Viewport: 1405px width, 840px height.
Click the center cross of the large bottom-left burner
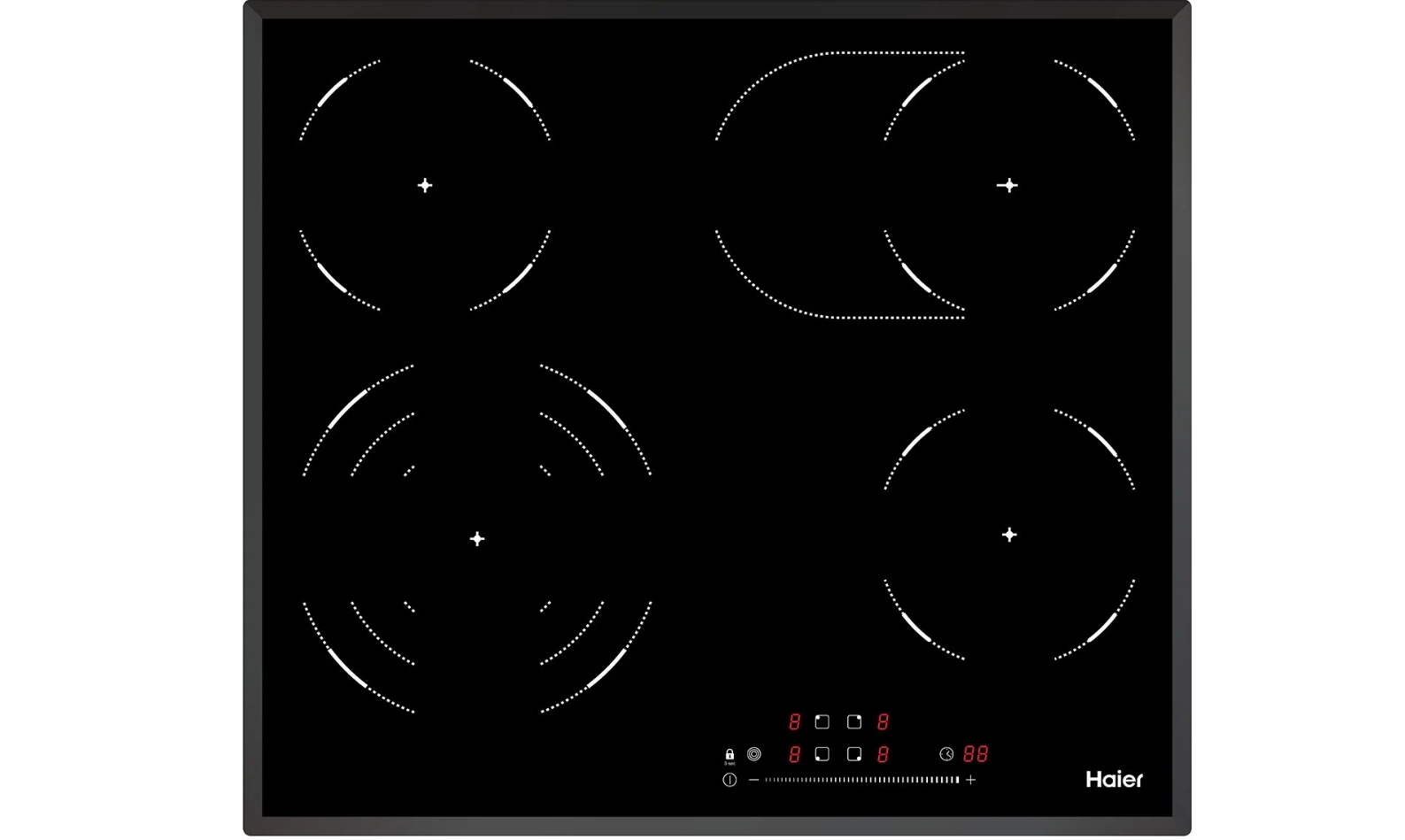tap(477, 538)
